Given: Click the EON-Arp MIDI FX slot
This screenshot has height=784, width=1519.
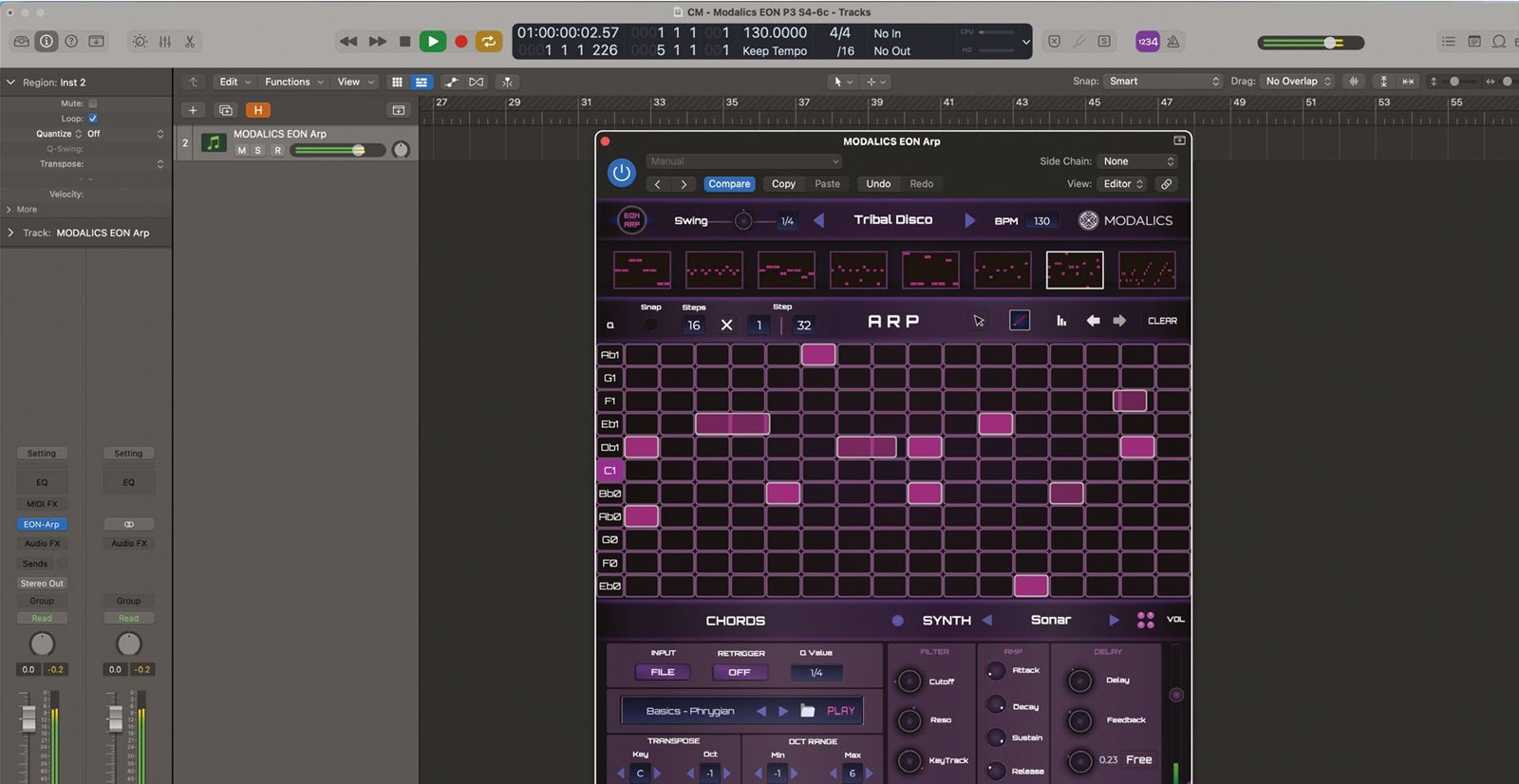Looking at the screenshot, I should [42, 524].
